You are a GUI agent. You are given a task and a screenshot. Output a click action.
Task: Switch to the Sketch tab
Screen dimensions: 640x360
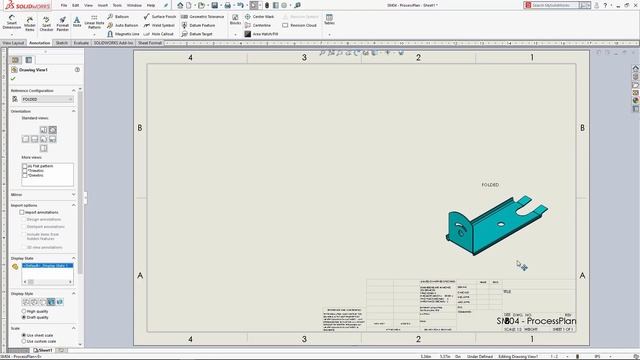(x=62, y=43)
